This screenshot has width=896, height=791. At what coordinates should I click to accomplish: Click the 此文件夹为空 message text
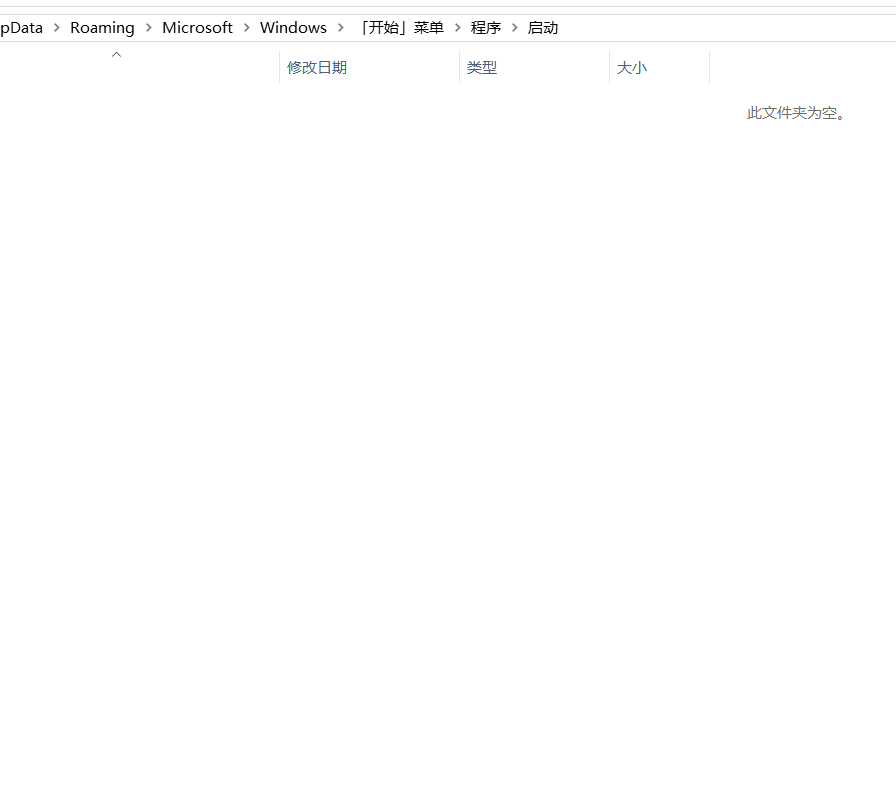pos(796,113)
